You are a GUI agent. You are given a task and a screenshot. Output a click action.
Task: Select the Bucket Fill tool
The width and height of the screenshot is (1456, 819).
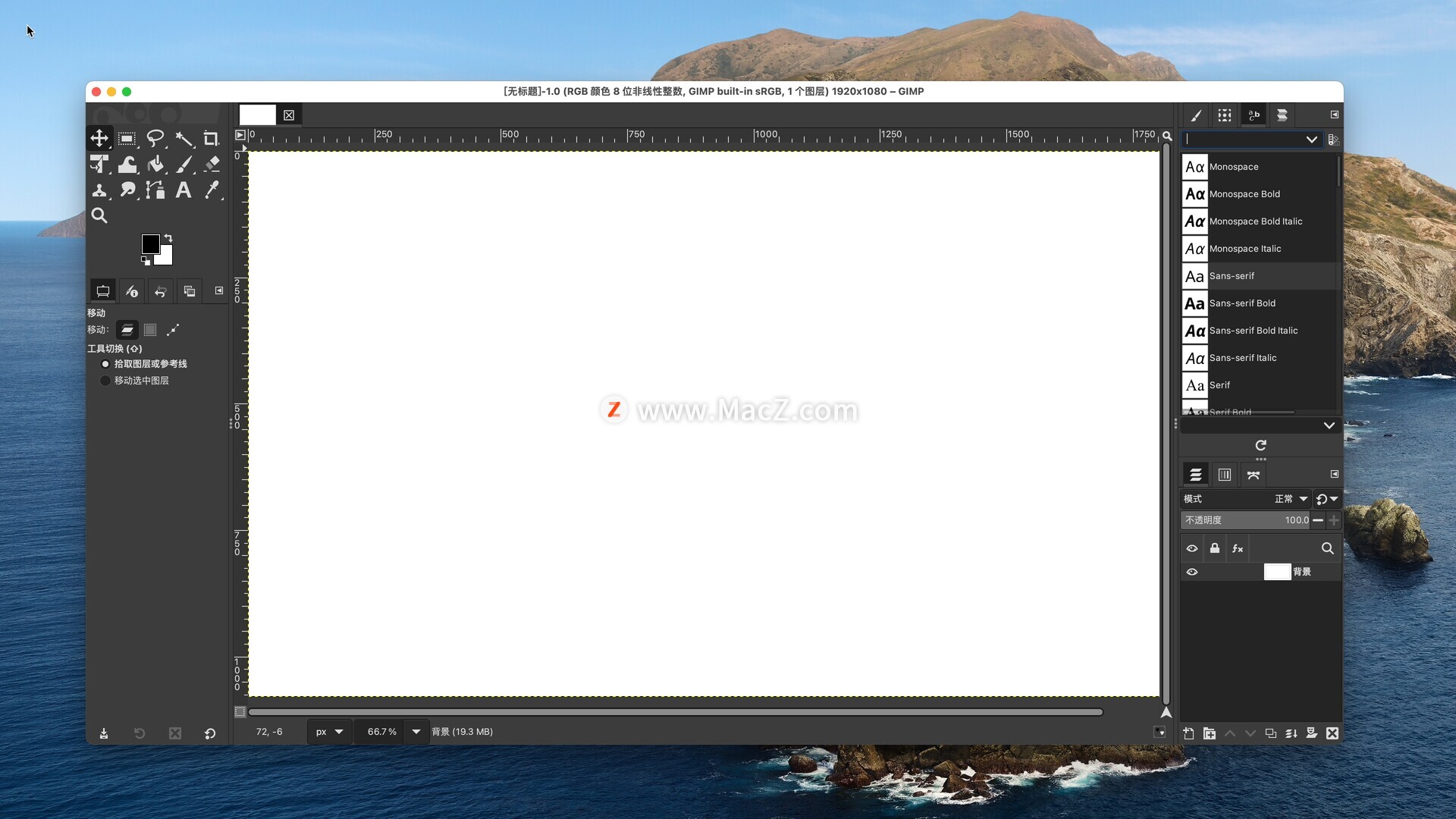pos(155,165)
